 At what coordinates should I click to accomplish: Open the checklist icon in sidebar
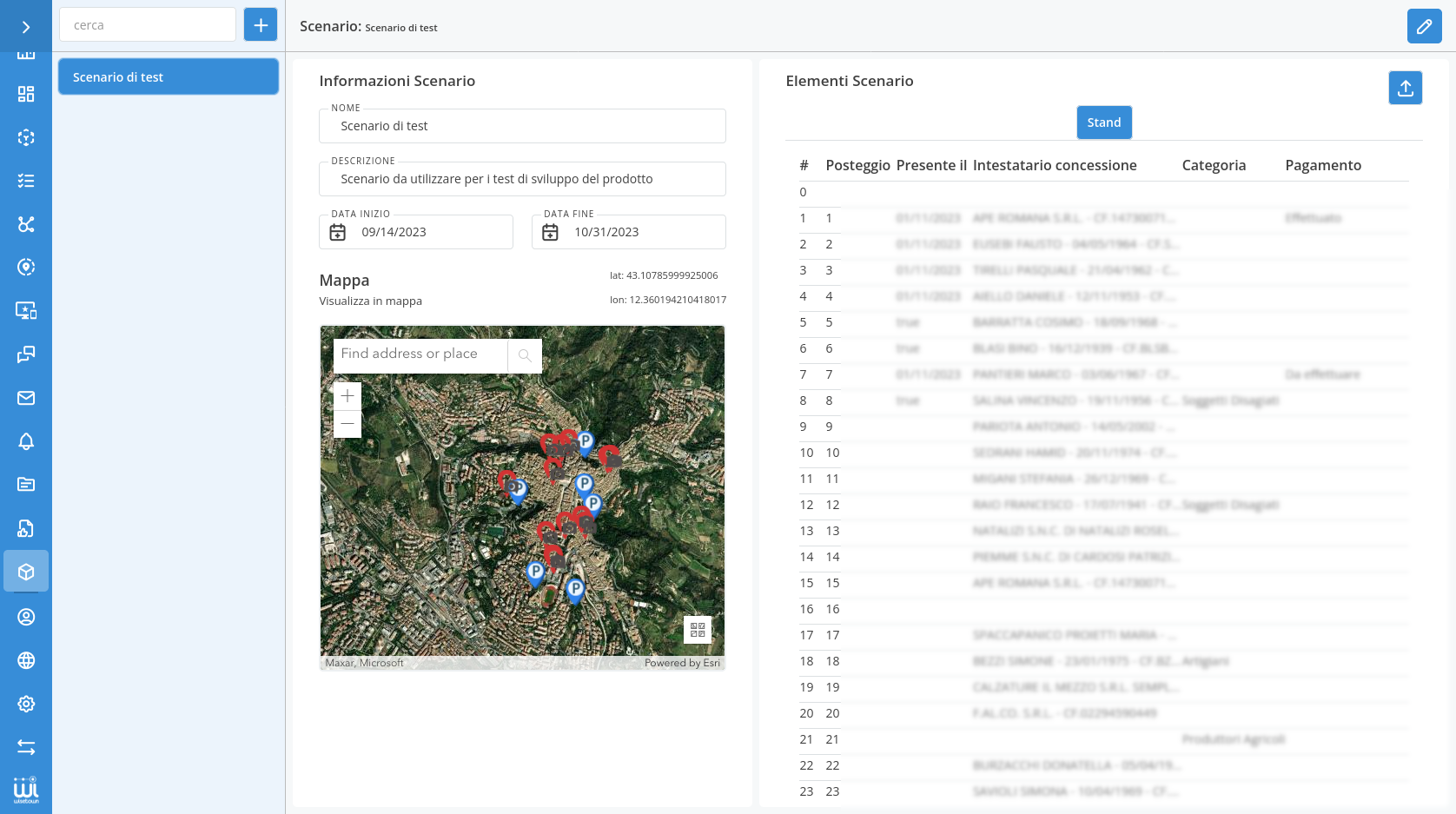[x=26, y=181]
